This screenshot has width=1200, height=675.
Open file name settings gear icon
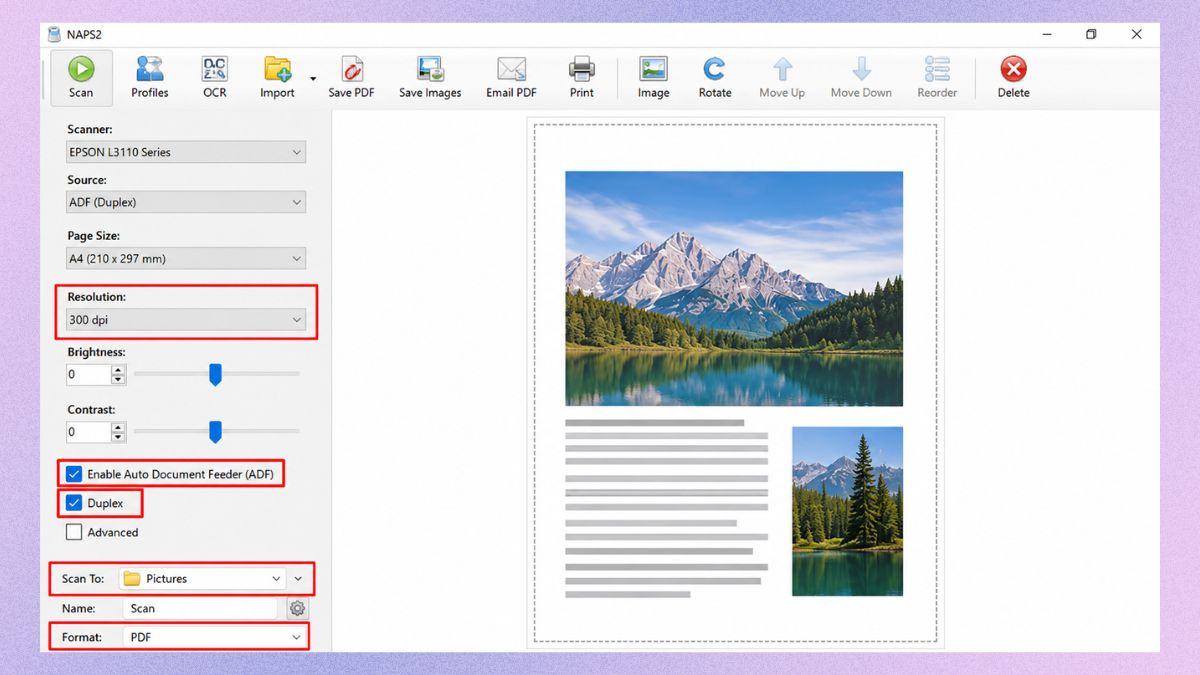point(297,608)
